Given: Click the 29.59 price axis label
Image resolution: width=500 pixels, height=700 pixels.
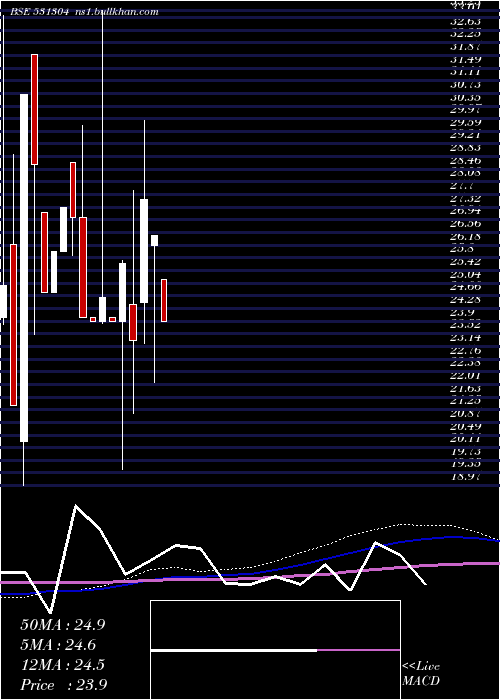Looking at the screenshot, I should [x=465, y=122].
